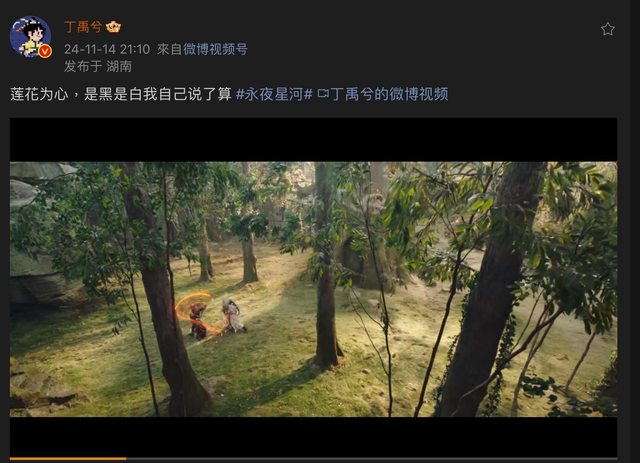Click the page's right-side vertical scrollbar
The height and width of the screenshot is (463, 640).
[x=634, y=232]
